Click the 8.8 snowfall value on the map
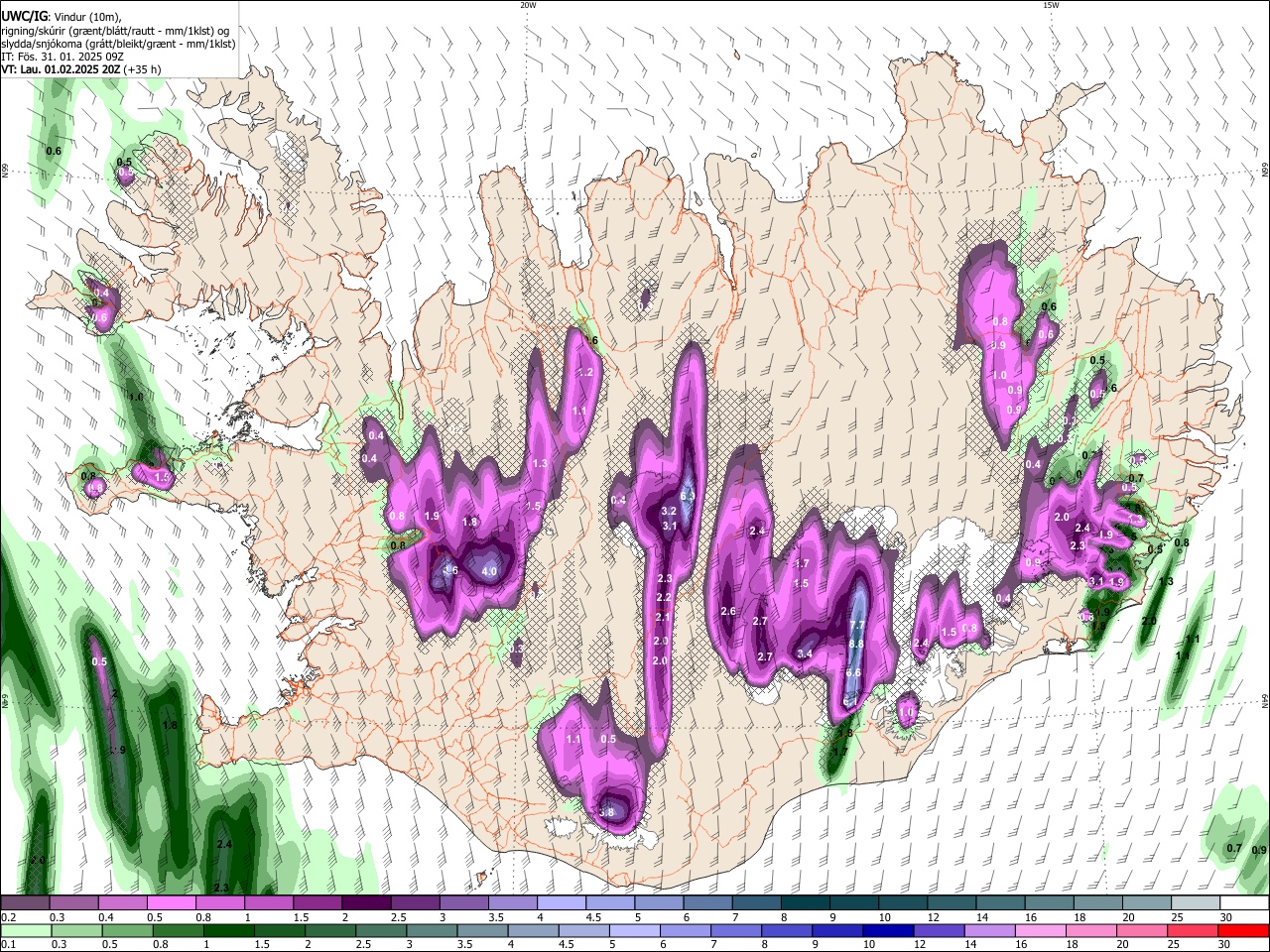Image resolution: width=1270 pixels, height=952 pixels. 857,644
